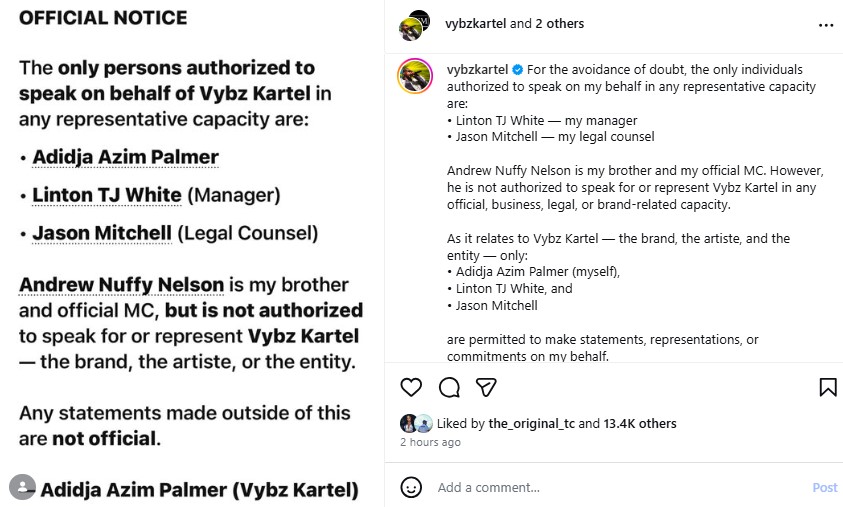Screen dimensions: 843x507
Task: Click the '2 hours ago' timestamp
Action: point(430,442)
